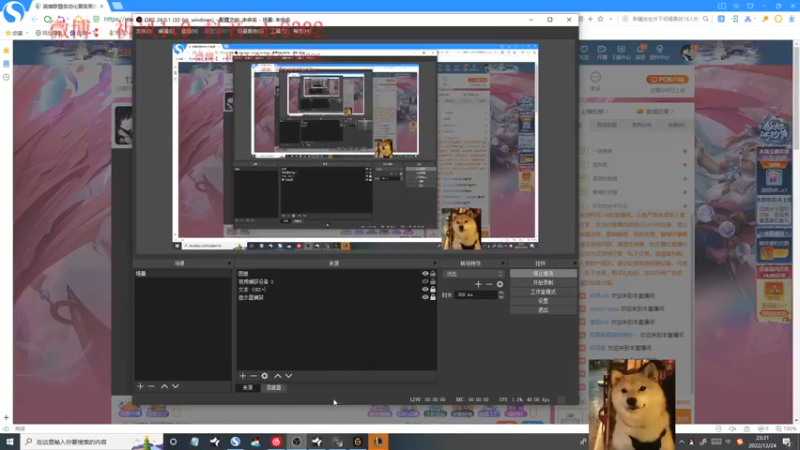Click the 退出 exit button in OBS
The width and height of the screenshot is (800, 450).
tap(543, 310)
